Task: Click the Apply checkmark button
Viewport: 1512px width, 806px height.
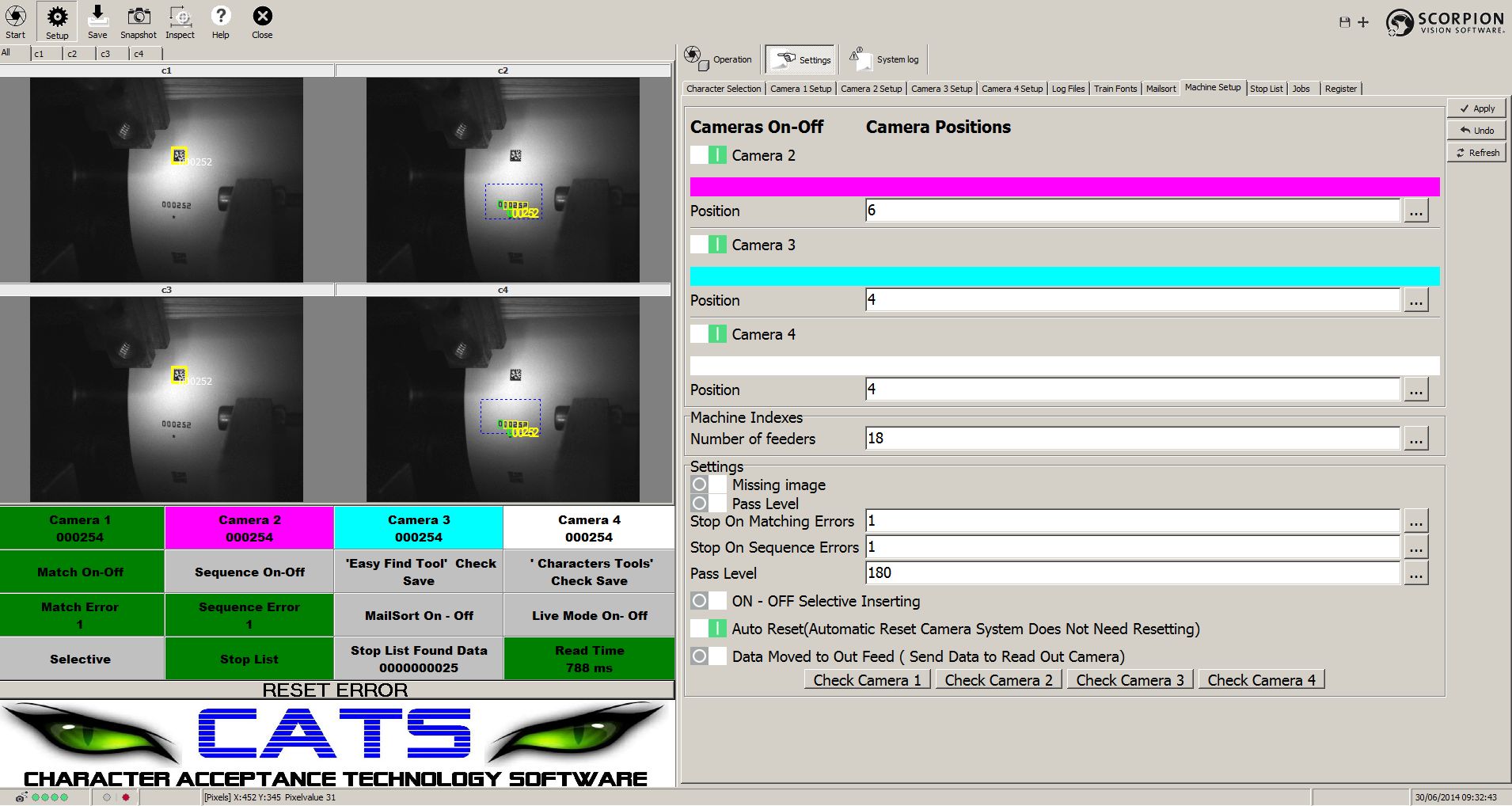Action: pyautogui.click(x=1476, y=108)
